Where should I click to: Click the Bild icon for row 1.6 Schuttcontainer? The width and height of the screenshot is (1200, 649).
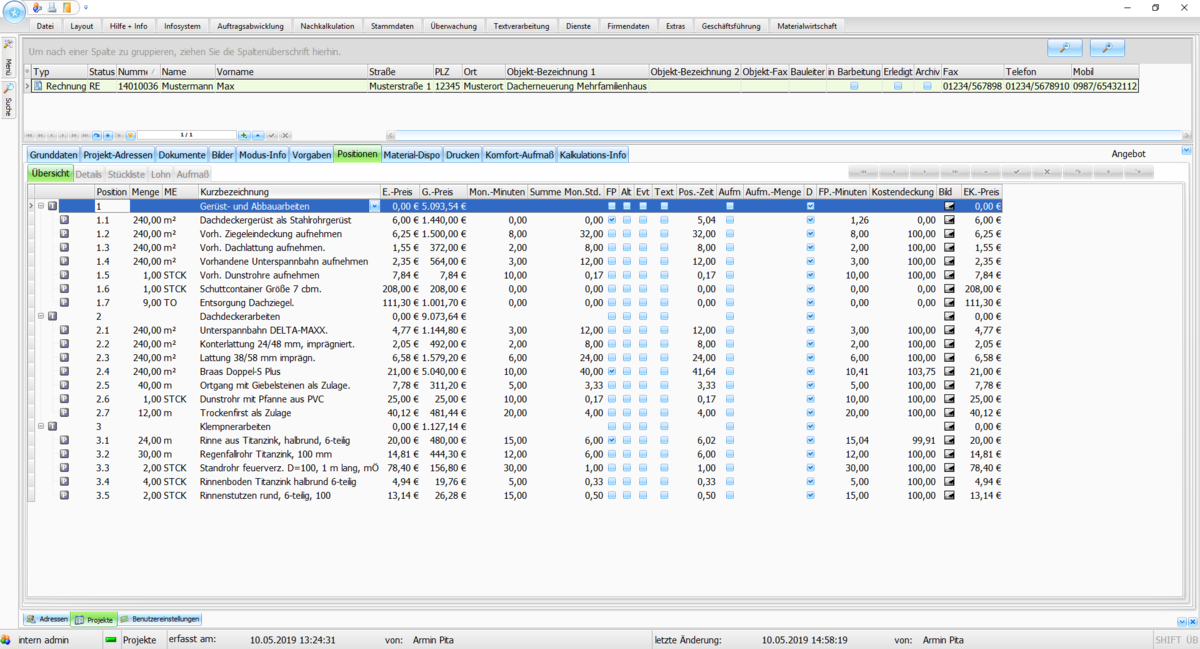949,289
